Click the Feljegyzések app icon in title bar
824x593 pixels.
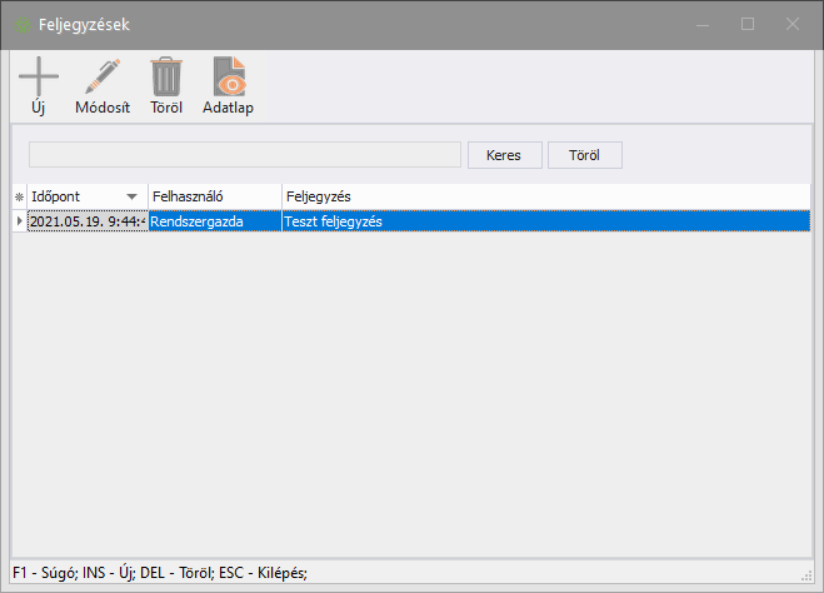click(22, 24)
